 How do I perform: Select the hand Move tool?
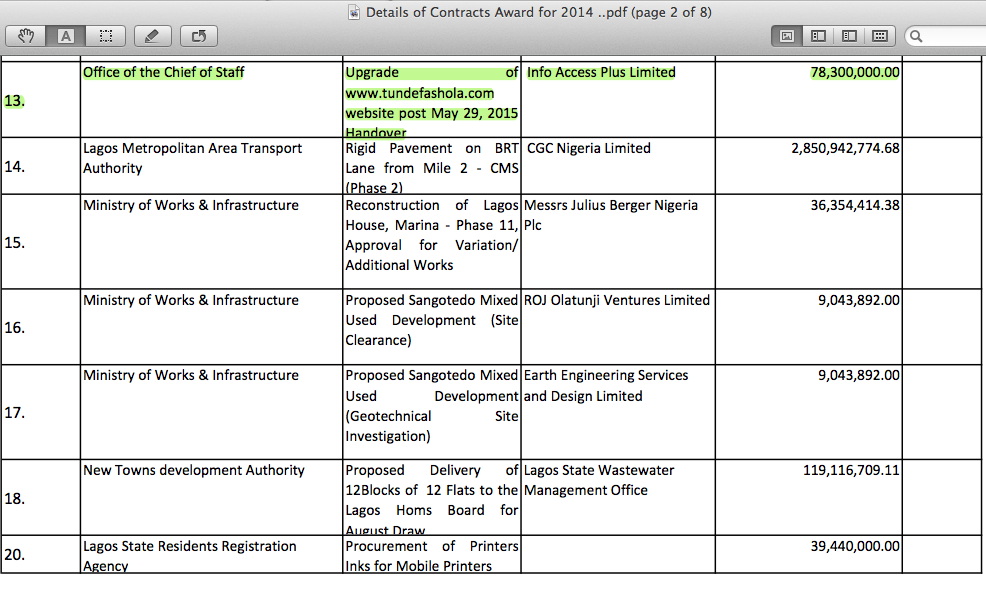tap(26, 36)
